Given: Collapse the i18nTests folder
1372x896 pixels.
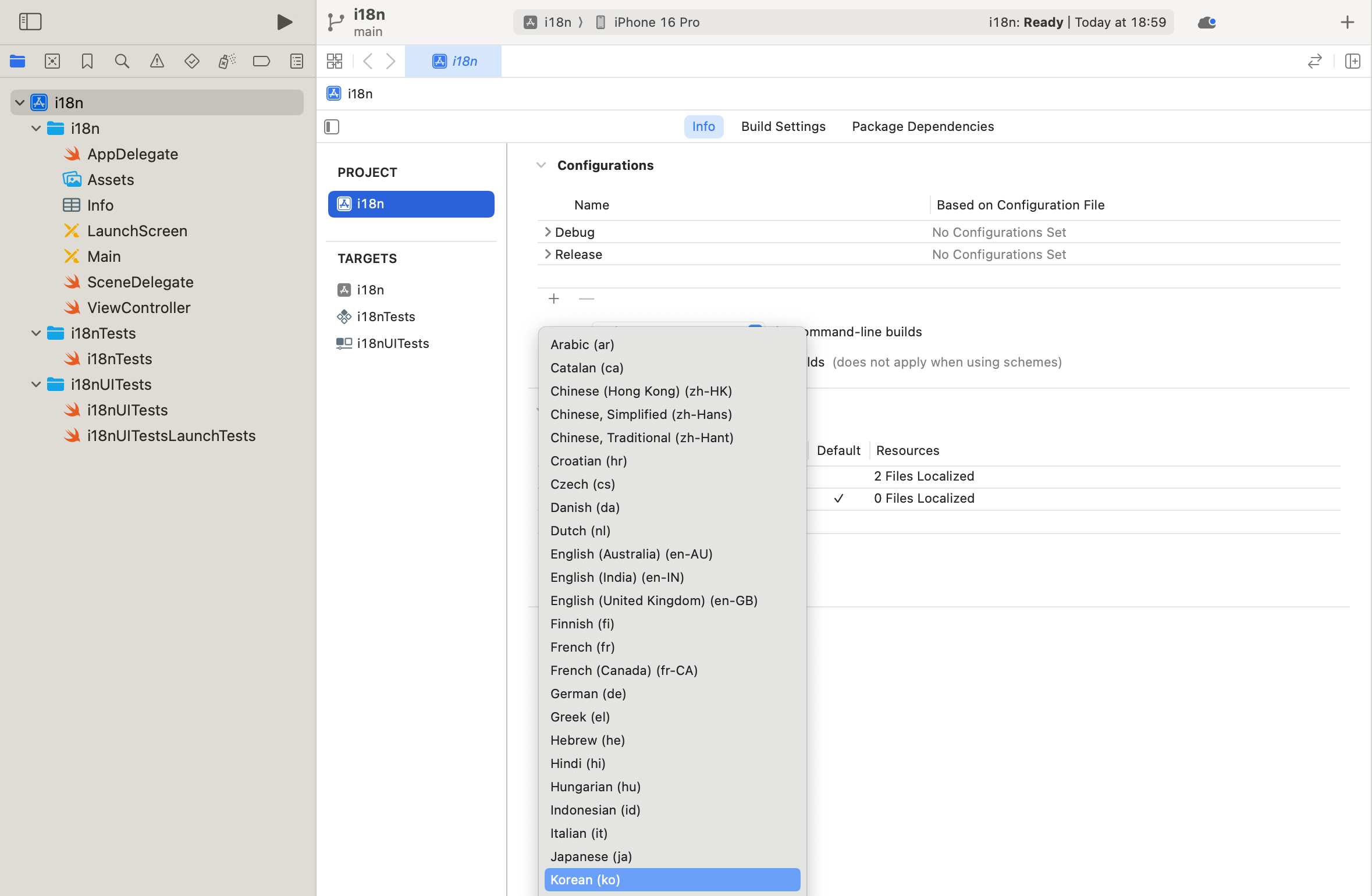Looking at the screenshot, I should [x=36, y=333].
